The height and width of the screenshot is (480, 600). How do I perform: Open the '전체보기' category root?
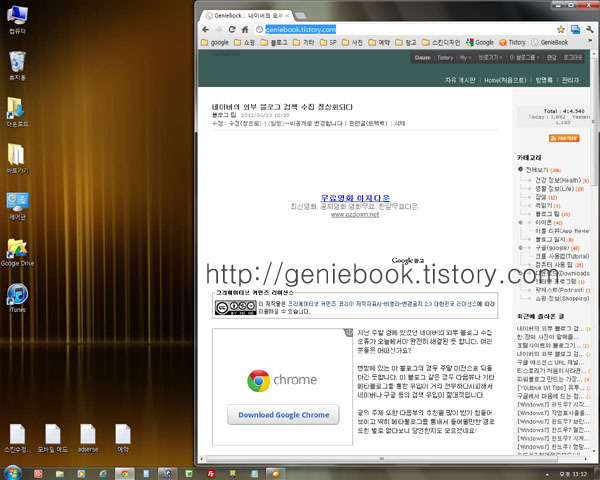tap(537, 170)
